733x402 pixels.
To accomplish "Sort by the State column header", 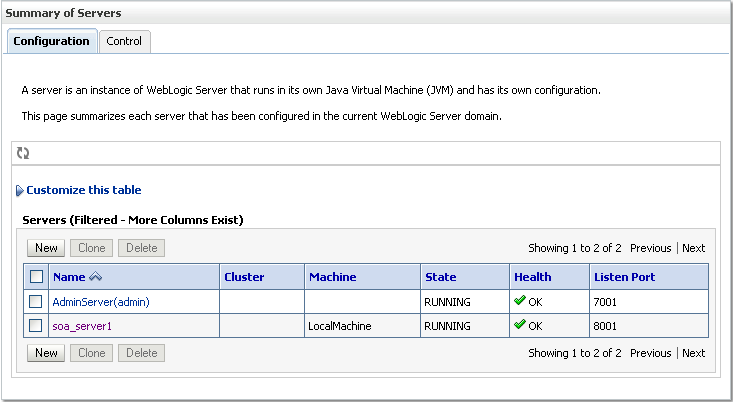I will (441, 277).
